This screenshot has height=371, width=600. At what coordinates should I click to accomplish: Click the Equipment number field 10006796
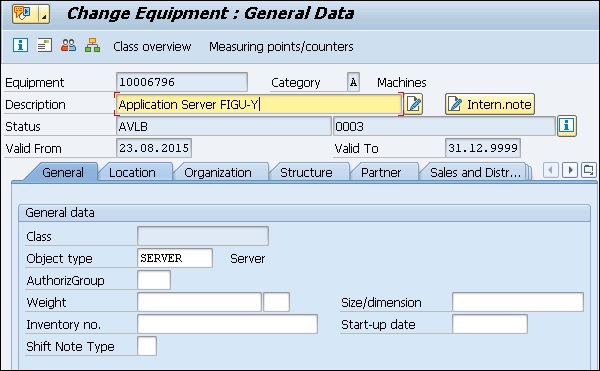[x=182, y=82]
